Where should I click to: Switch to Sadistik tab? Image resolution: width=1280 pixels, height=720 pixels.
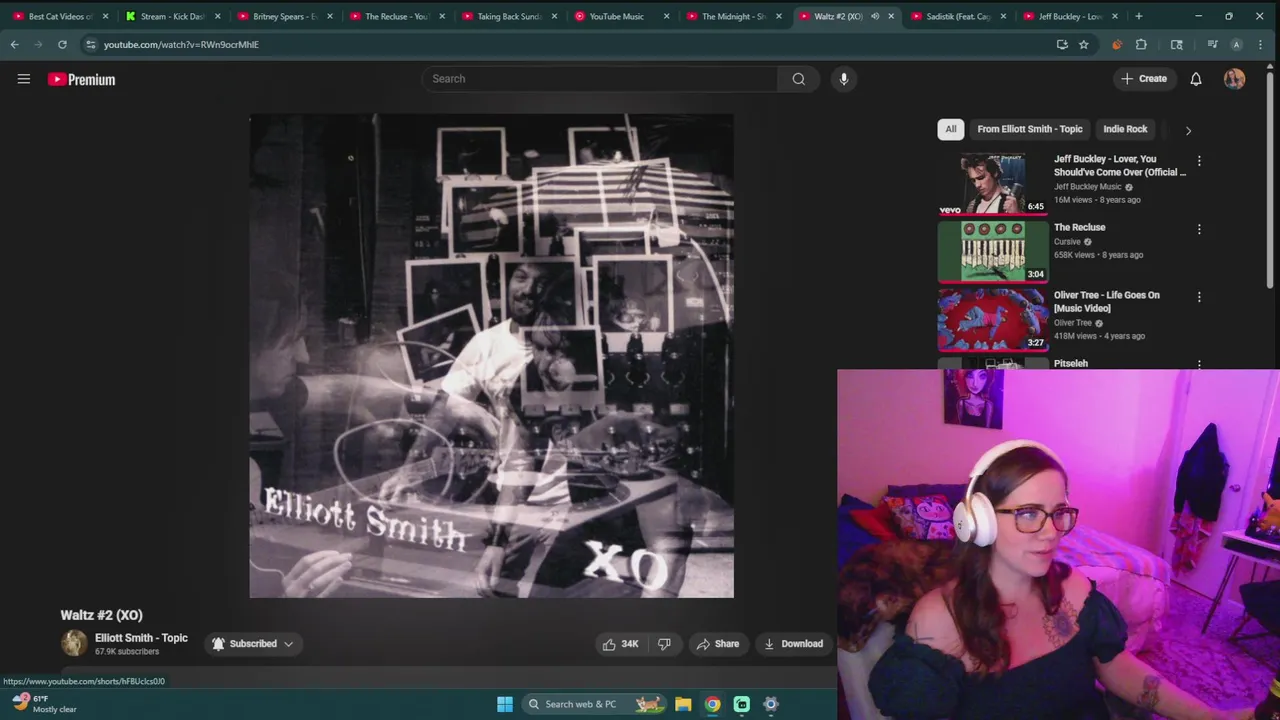[x=957, y=16]
